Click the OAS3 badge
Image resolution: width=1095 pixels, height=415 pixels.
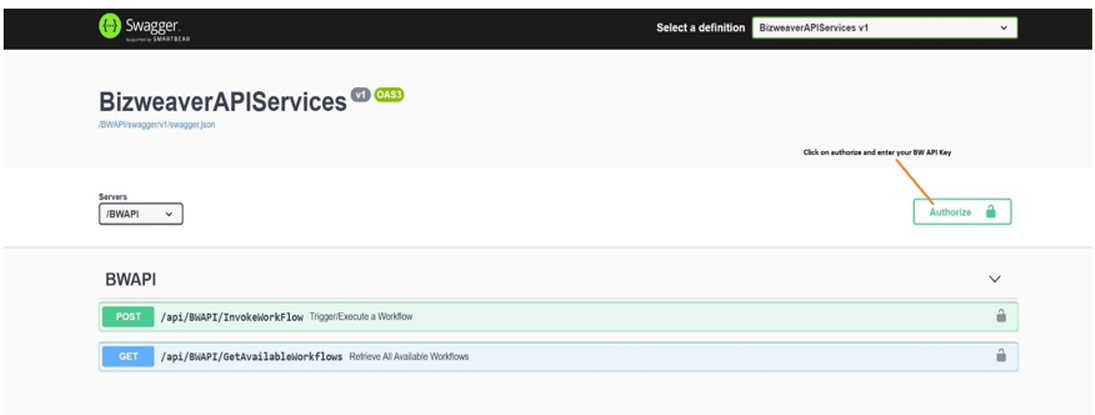point(389,95)
